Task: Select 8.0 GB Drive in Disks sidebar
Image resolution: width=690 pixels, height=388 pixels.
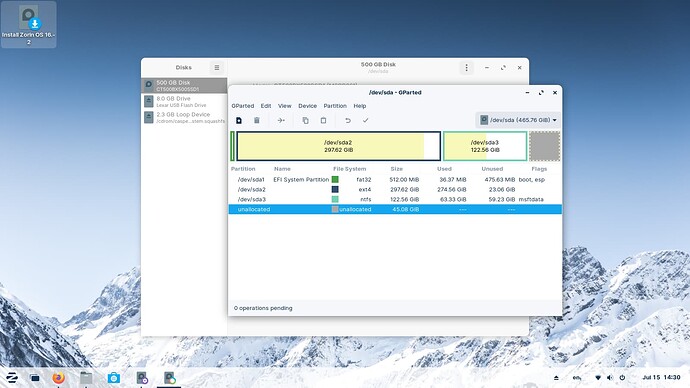Action: click(184, 102)
